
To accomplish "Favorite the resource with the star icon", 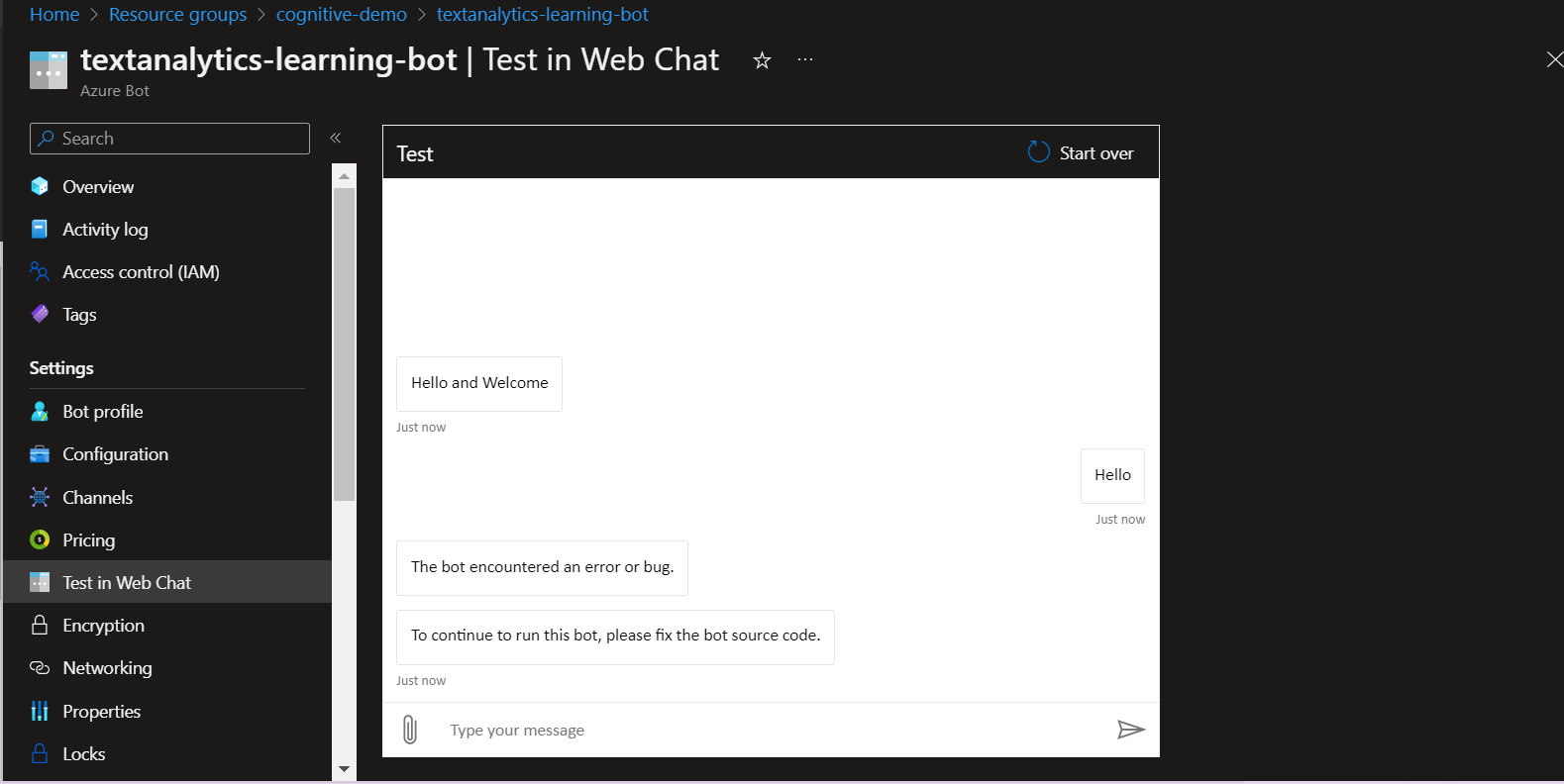I will [x=762, y=60].
